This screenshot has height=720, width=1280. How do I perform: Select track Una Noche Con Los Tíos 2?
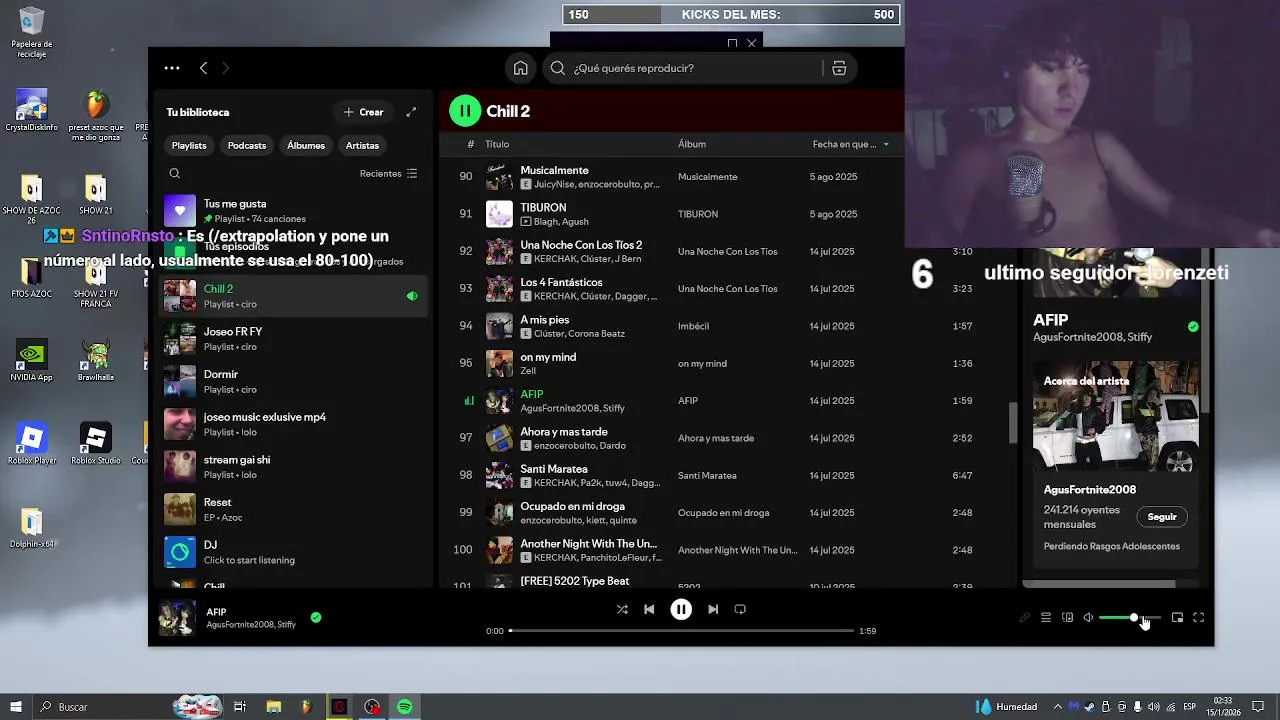(x=581, y=245)
